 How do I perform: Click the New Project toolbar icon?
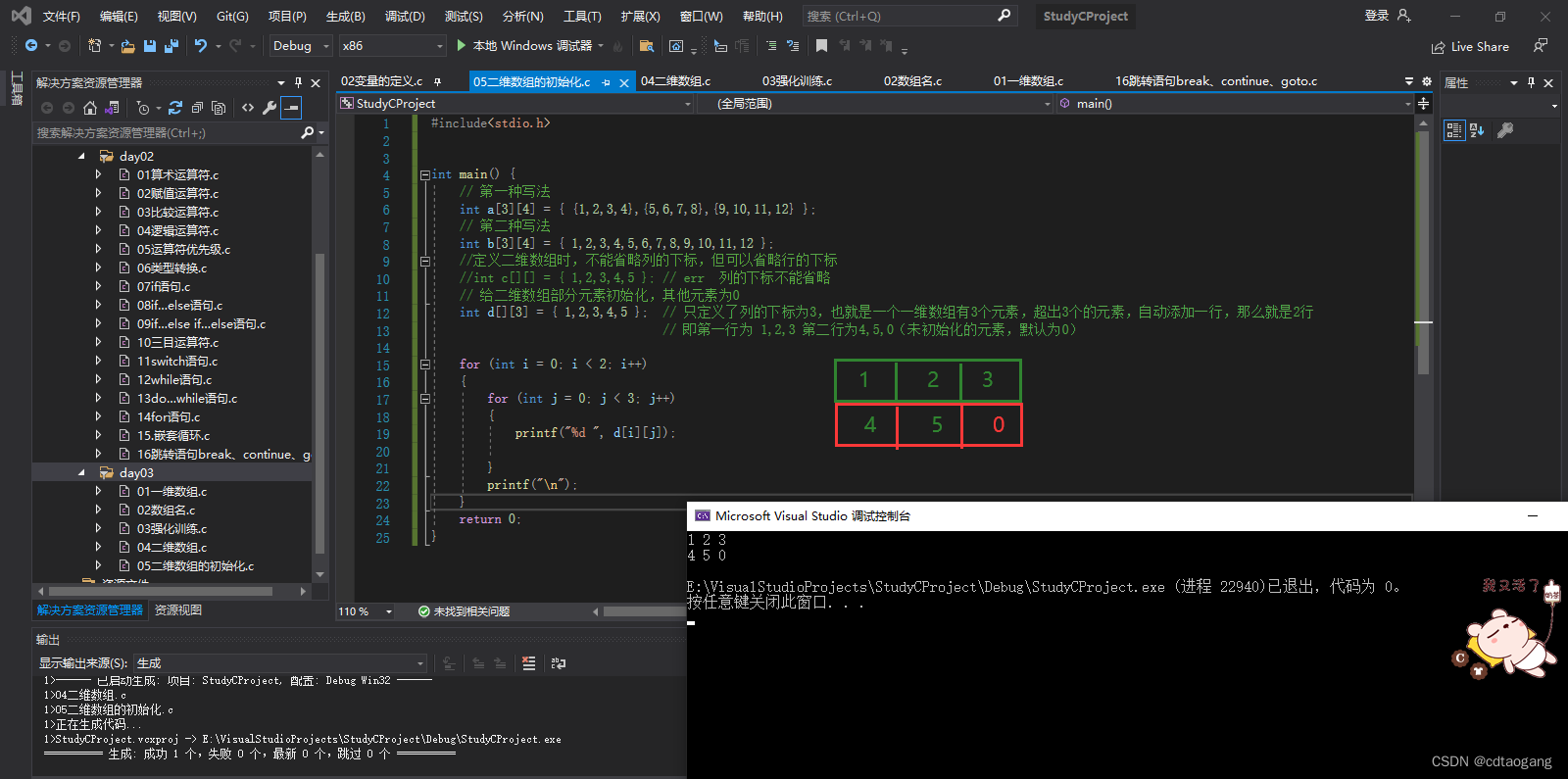pyautogui.click(x=94, y=46)
